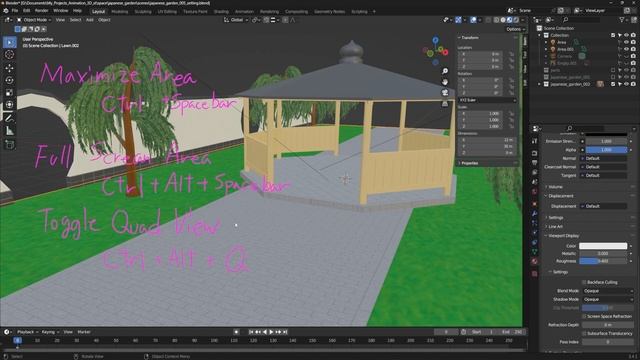This screenshot has height=360, width=640.
Task: Toggle Snap magnet in header
Action: tap(266, 20)
